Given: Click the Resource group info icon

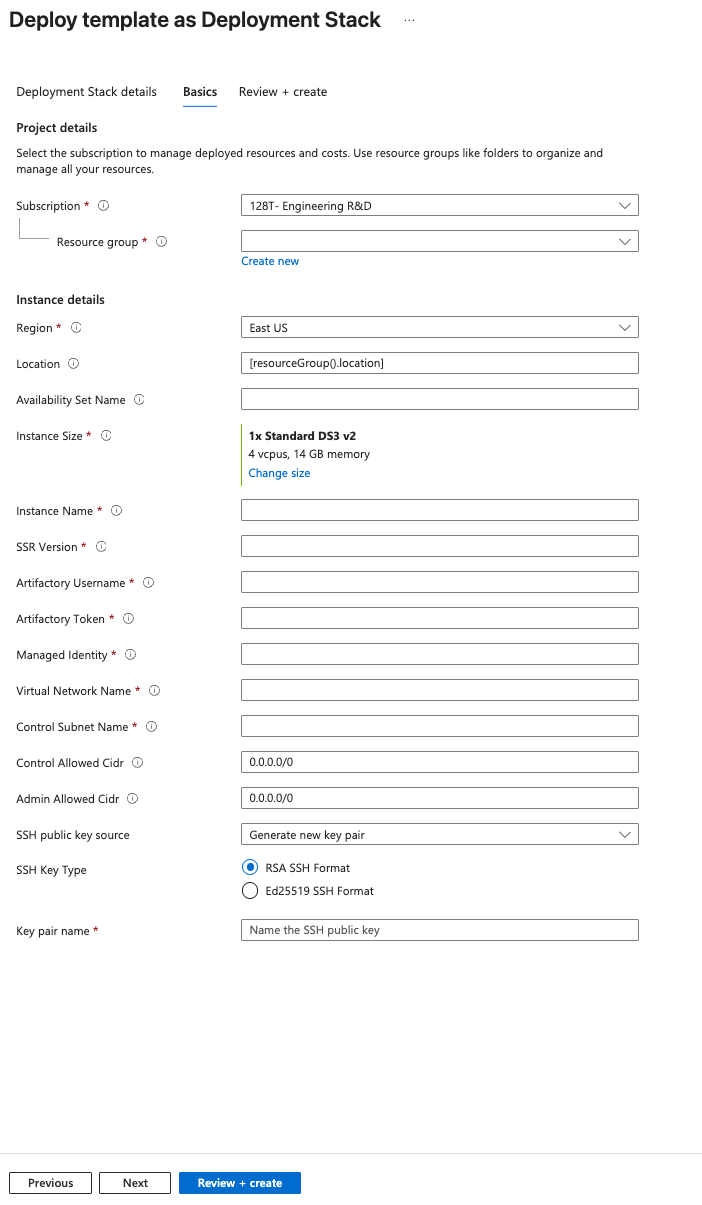Looking at the screenshot, I should tap(162, 242).
